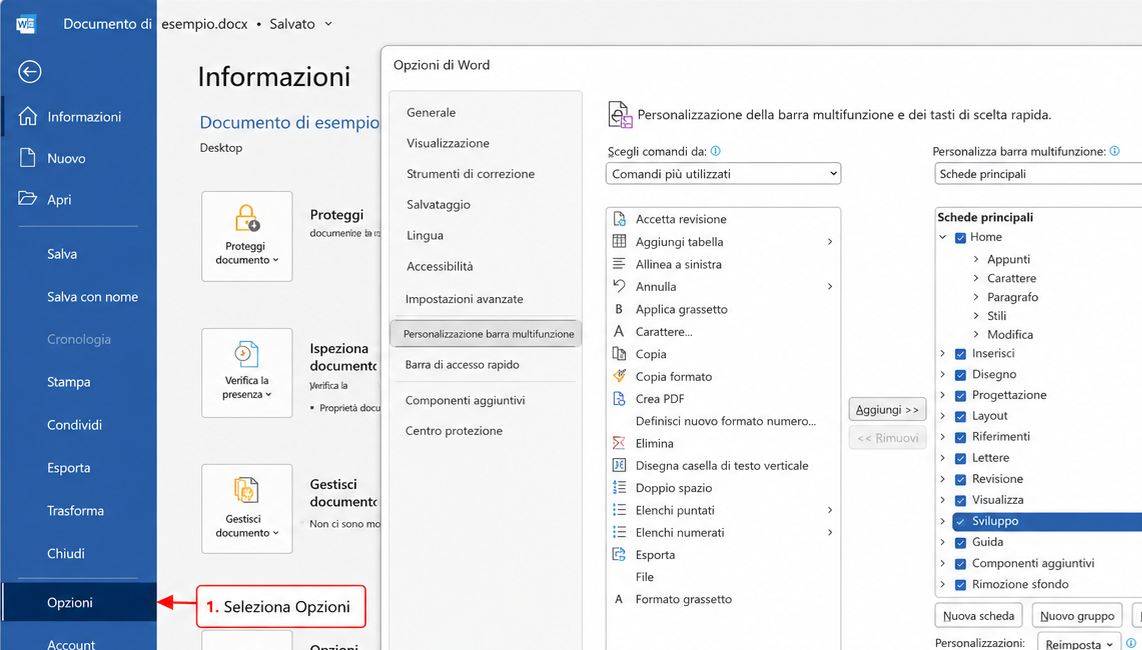Click the Aggiungi tabella grid icon
The height and width of the screenshot is (650, 1142).
click(619, 241)
